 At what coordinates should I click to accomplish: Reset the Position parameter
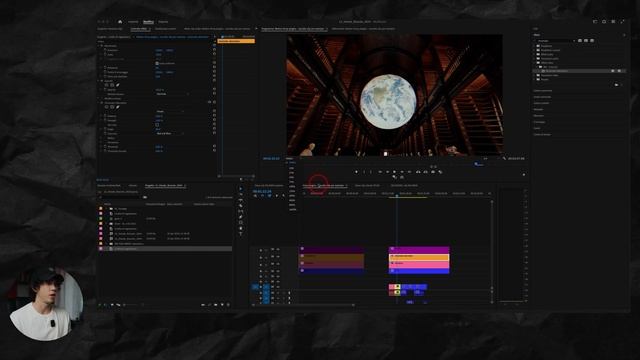214,50
